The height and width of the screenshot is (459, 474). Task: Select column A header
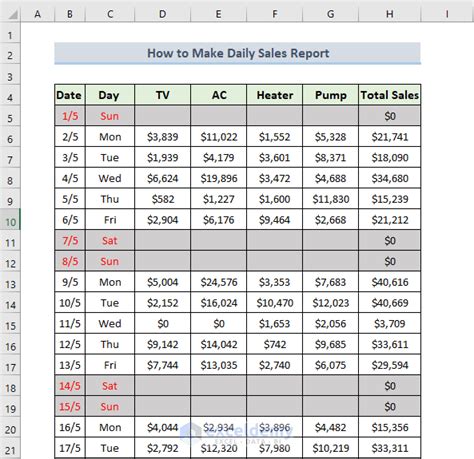point(38,14)
